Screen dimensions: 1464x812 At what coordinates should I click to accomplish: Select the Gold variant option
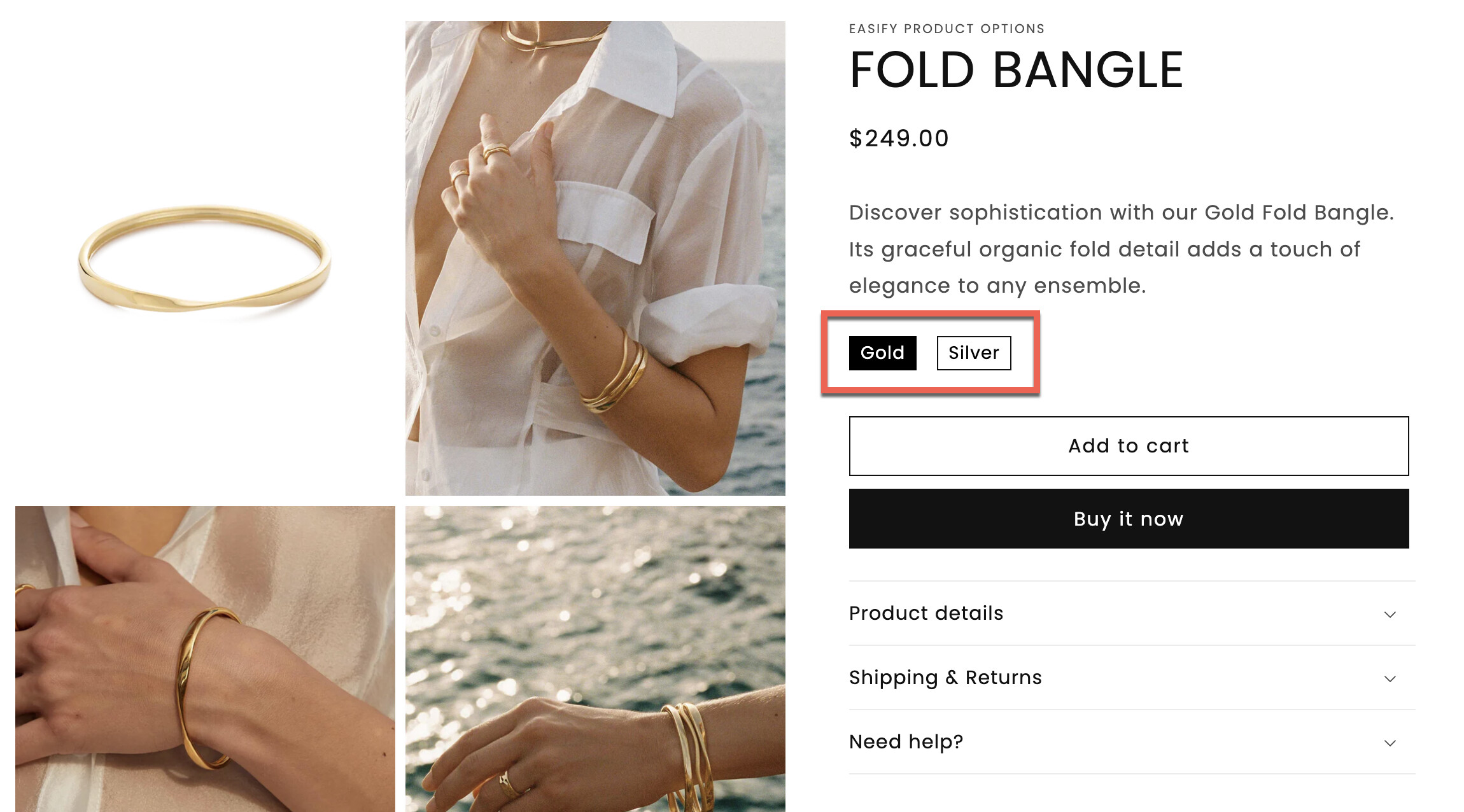(882, 353)
